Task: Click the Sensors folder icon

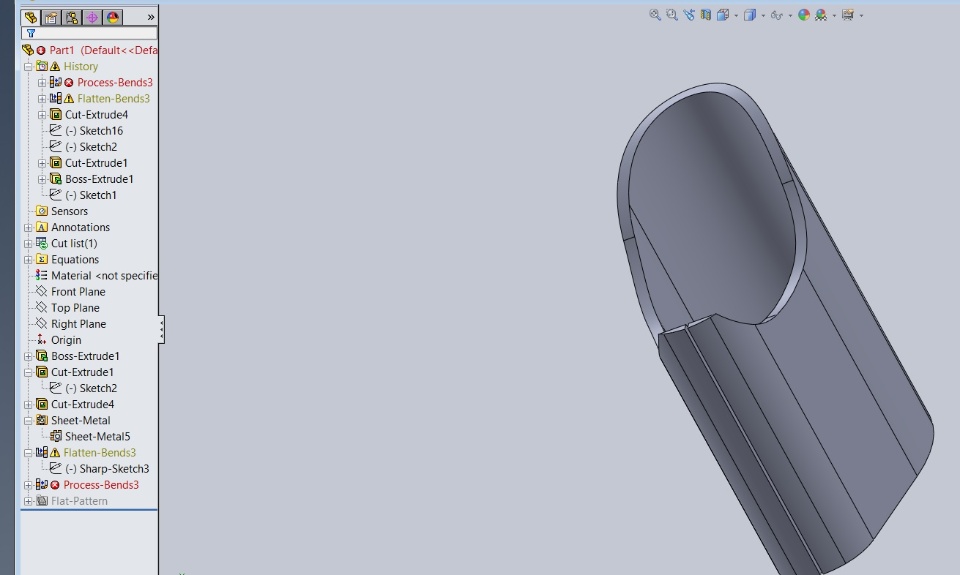Action: coord(42,211)
